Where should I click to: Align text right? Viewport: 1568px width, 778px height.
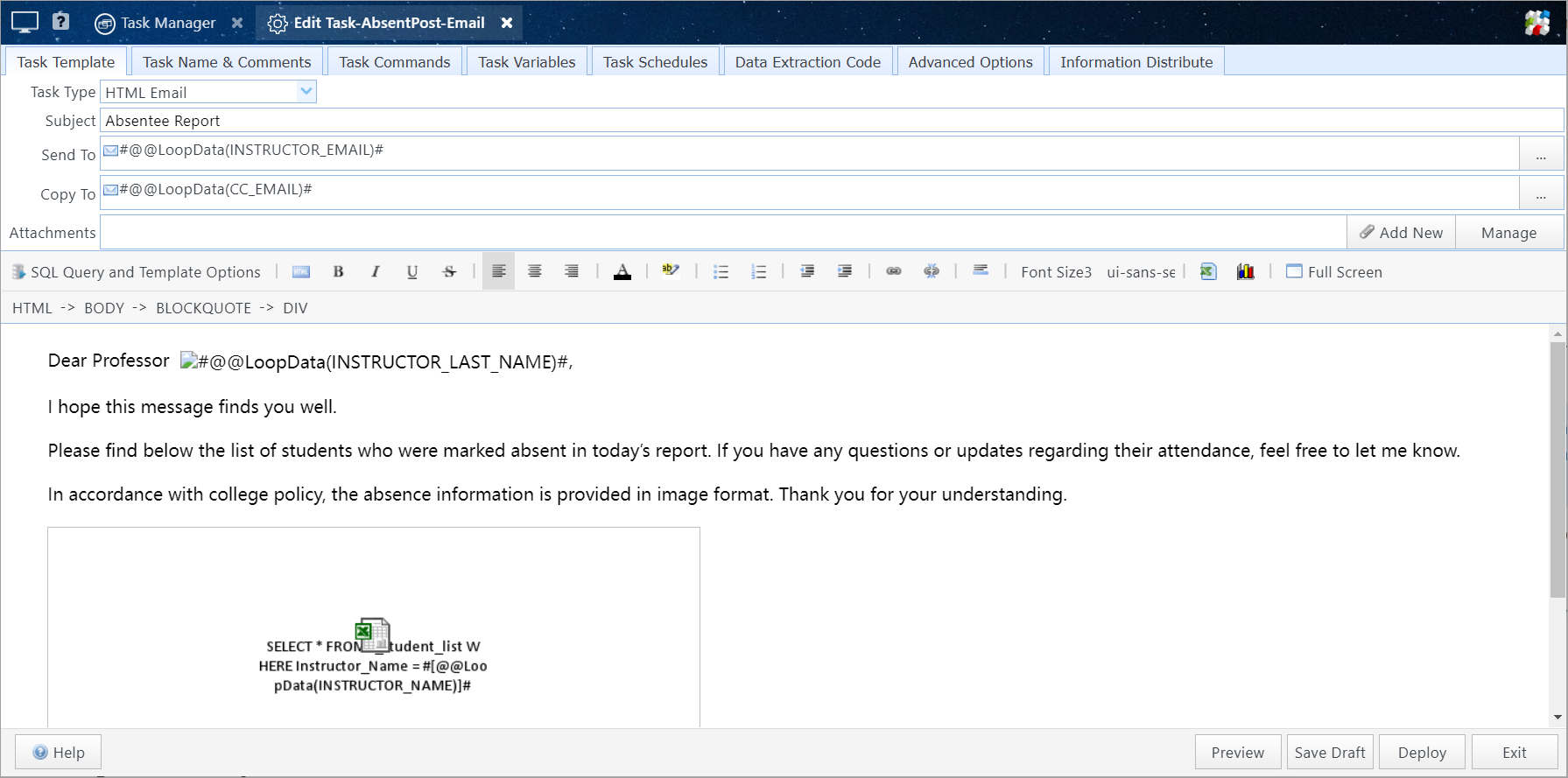point(571,272)
